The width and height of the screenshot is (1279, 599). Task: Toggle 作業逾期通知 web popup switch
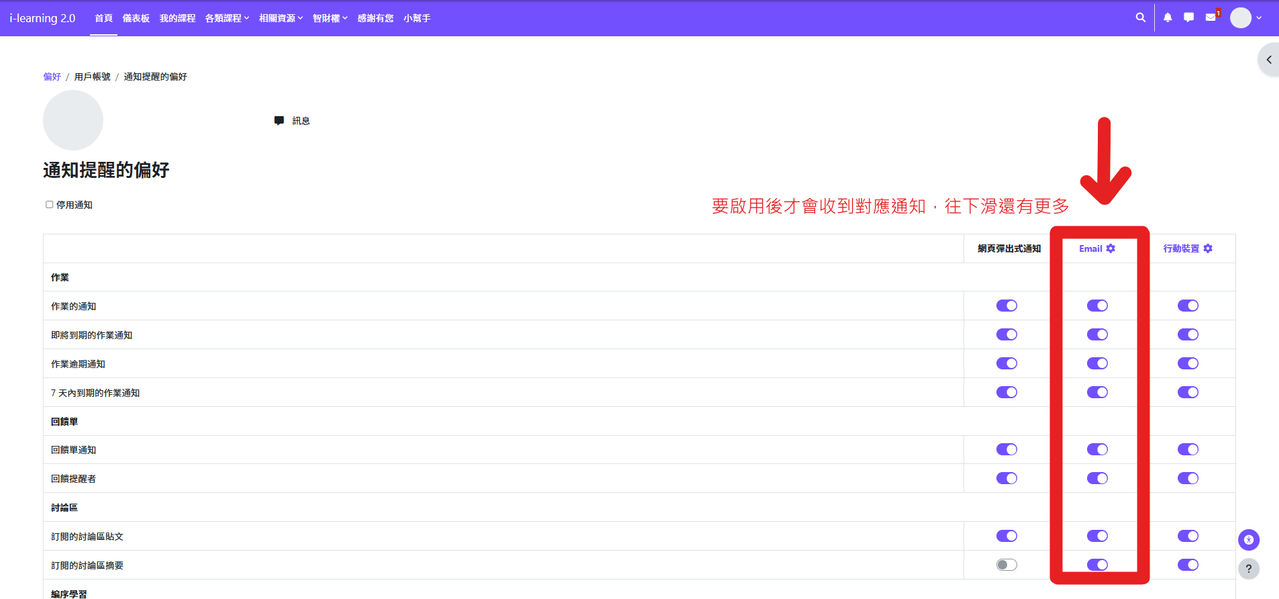click(x=1006, y=364)
